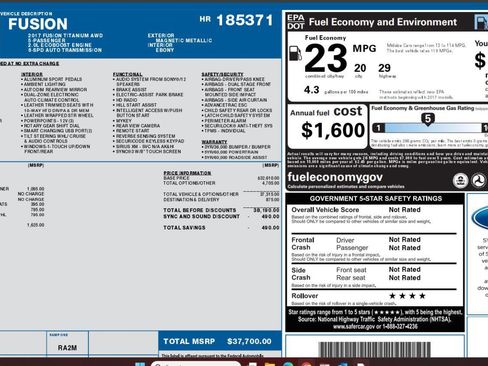Click the 'PRICE INFORMATION' heading
The height and width of the screenshot is (366, 488).
[x=187, y=173]
